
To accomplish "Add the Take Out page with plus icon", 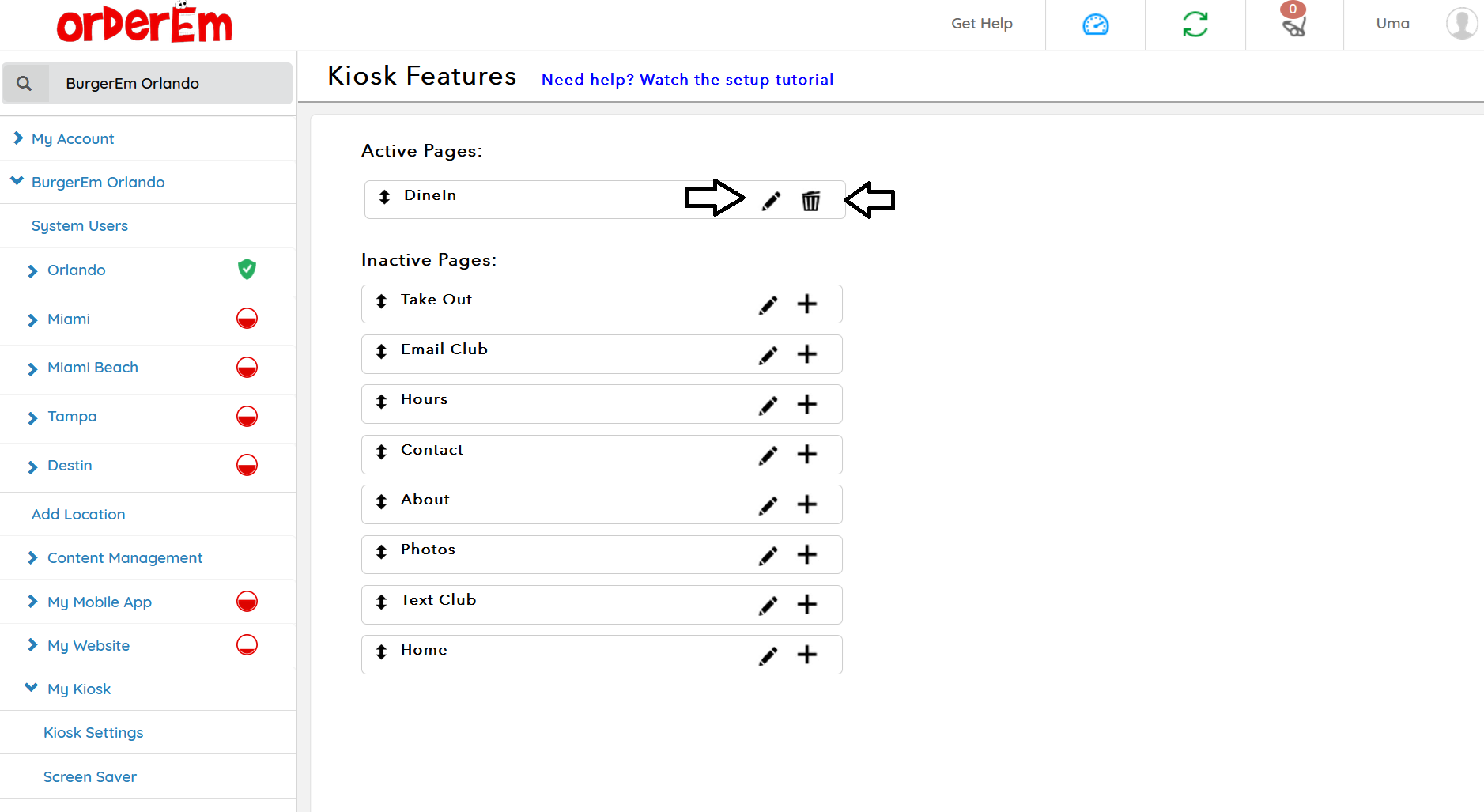I will click(x=806, y=304).
